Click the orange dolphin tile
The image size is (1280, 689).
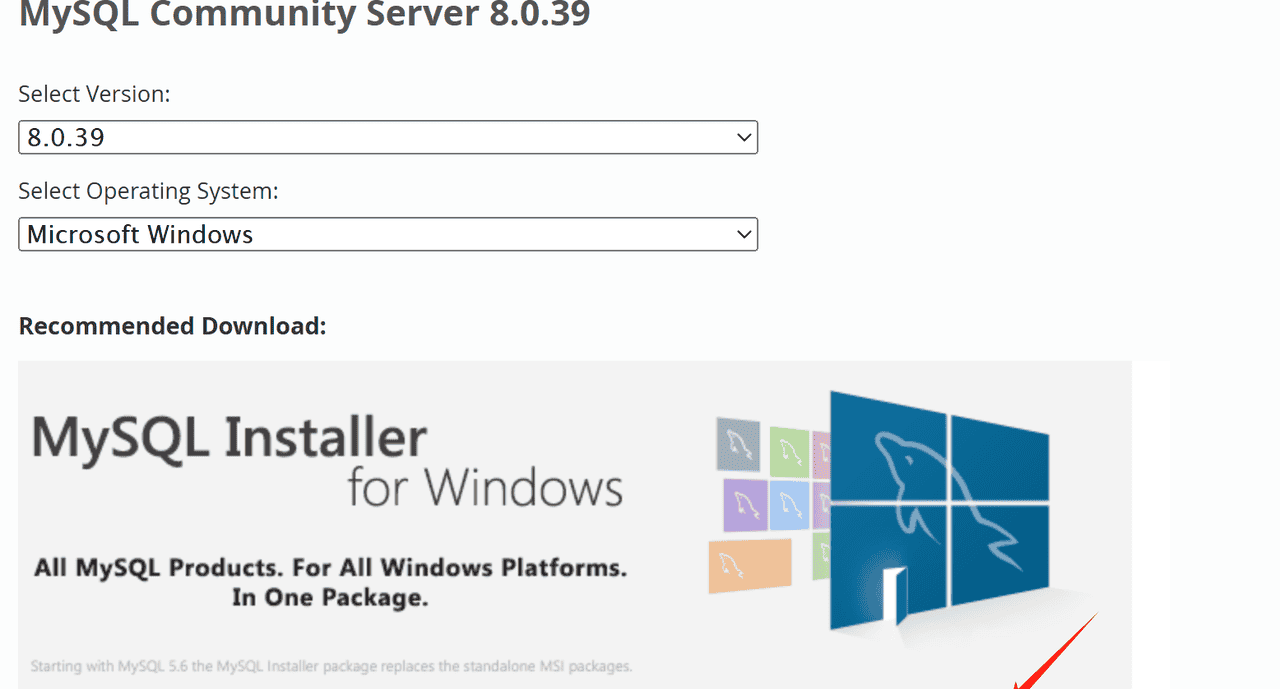point(750,566)
